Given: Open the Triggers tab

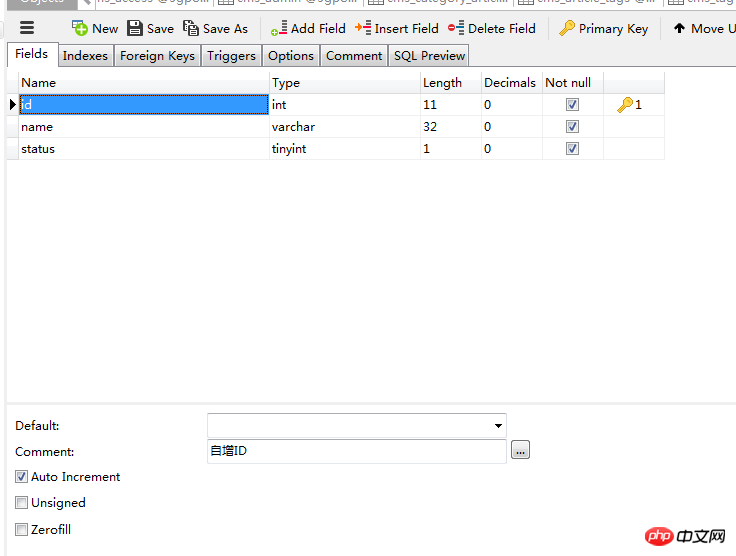Looking at the screenshot, I should pyautogui.click(x=231, y=55).
